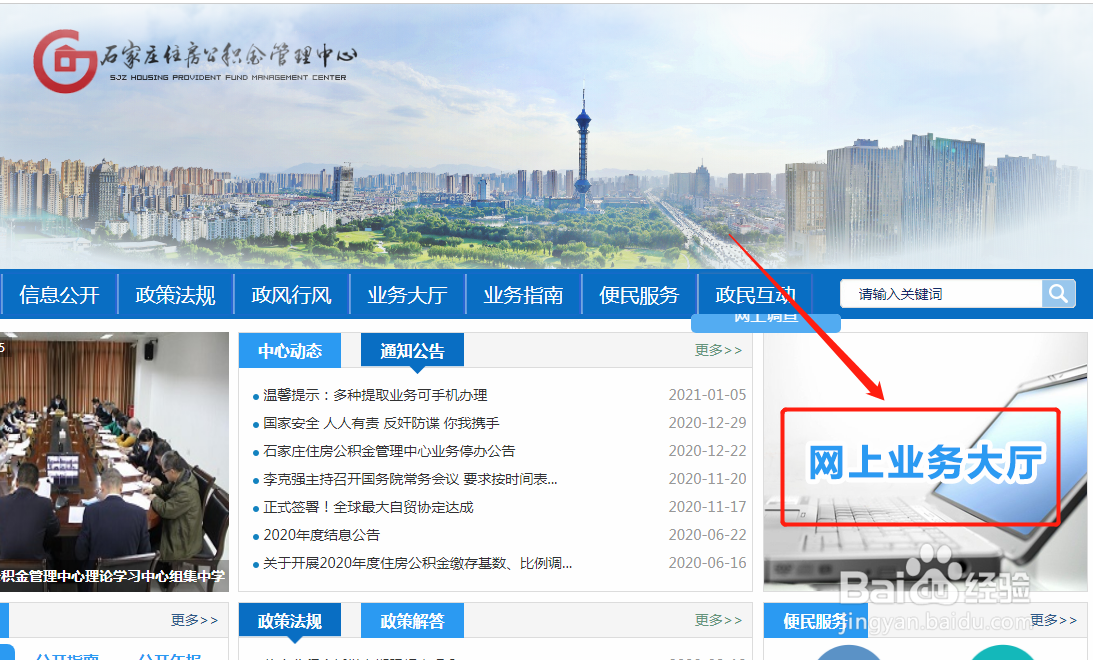Viewport: 1093px width, 660px height.
Task: Switch to the 政策解答 tab
Action: click(413, 620)
